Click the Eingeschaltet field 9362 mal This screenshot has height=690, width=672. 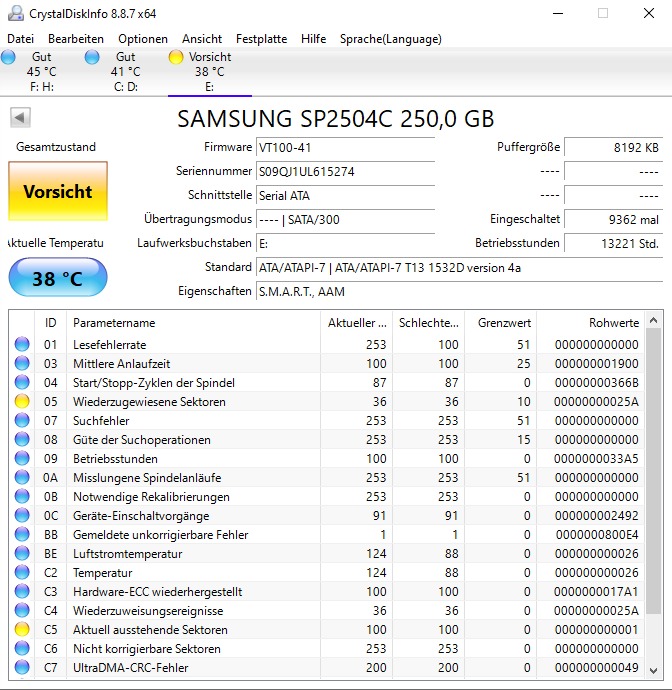click(x=613, y=220)
